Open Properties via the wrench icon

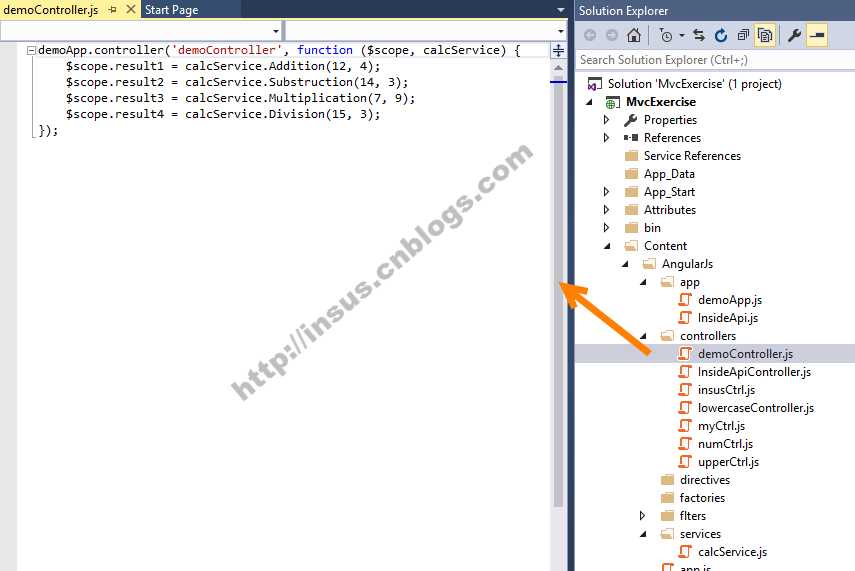(794, 35)
